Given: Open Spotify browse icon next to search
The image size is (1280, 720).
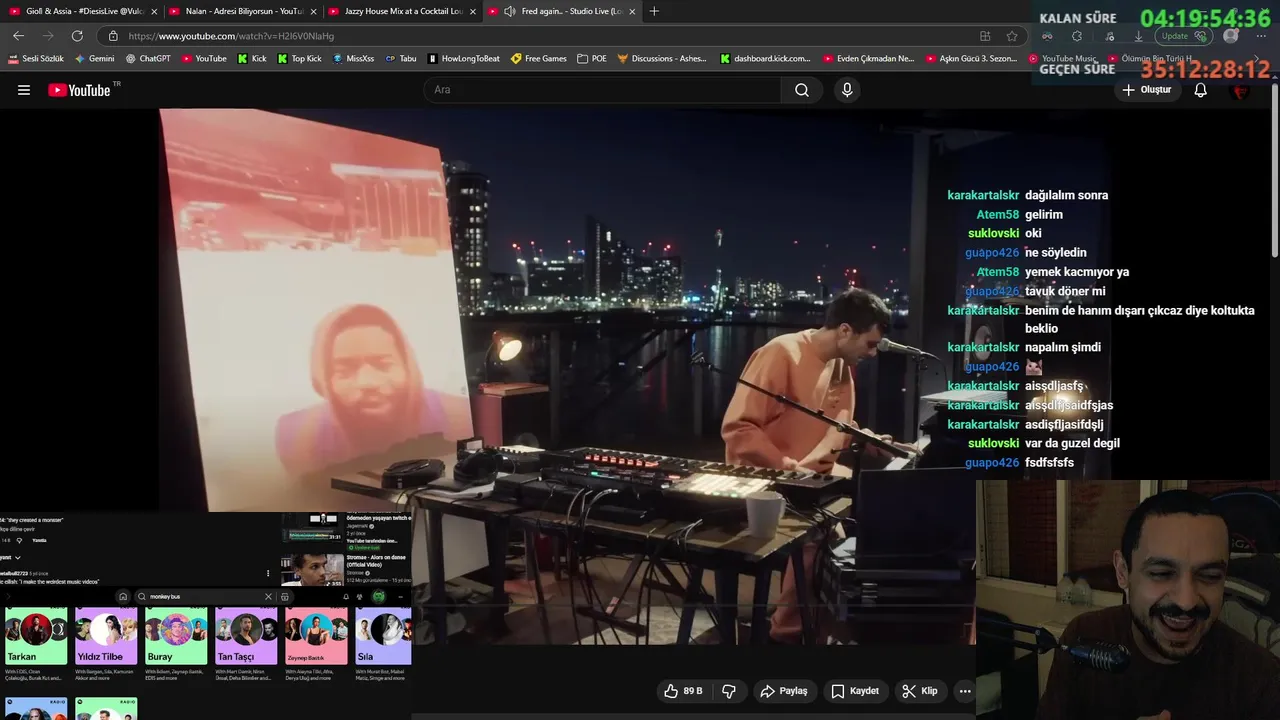Looking at the screenshot, I should (x=285, y=597).
